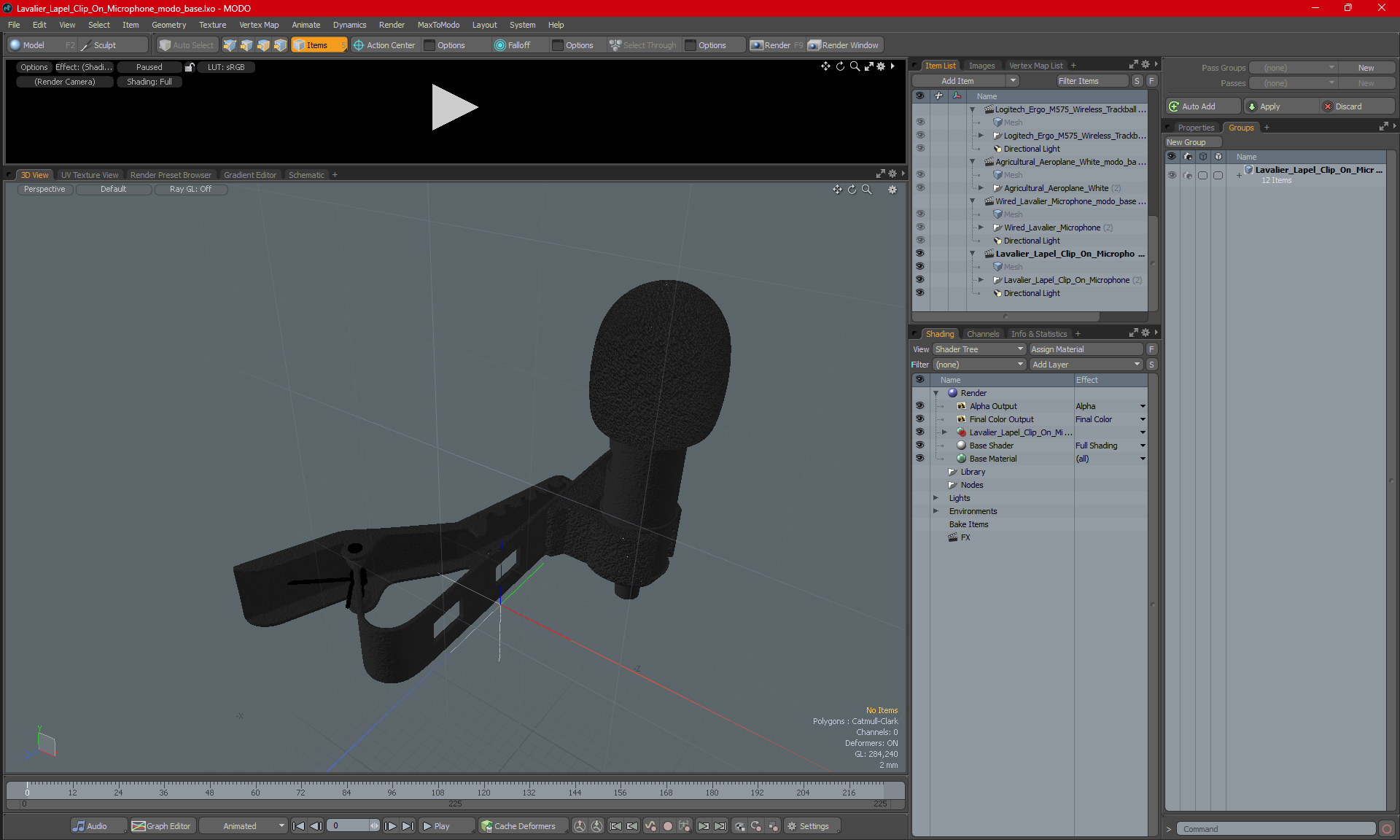Image resolution: width=1400 pixels, height=840 pixels.
Task: Select Vertices selection mode icon
Action: (x=230, y=45)
